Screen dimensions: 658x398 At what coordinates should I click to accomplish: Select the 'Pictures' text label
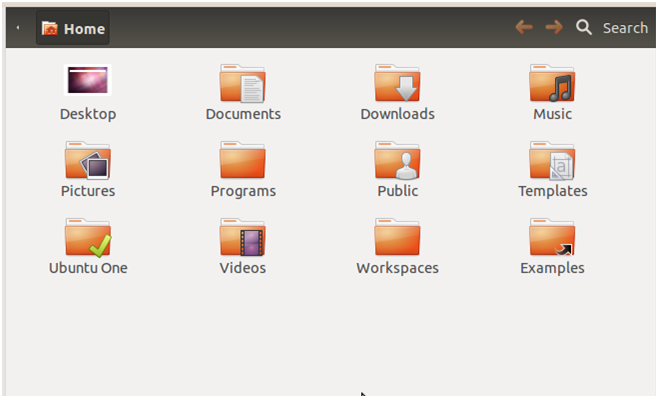88,191
